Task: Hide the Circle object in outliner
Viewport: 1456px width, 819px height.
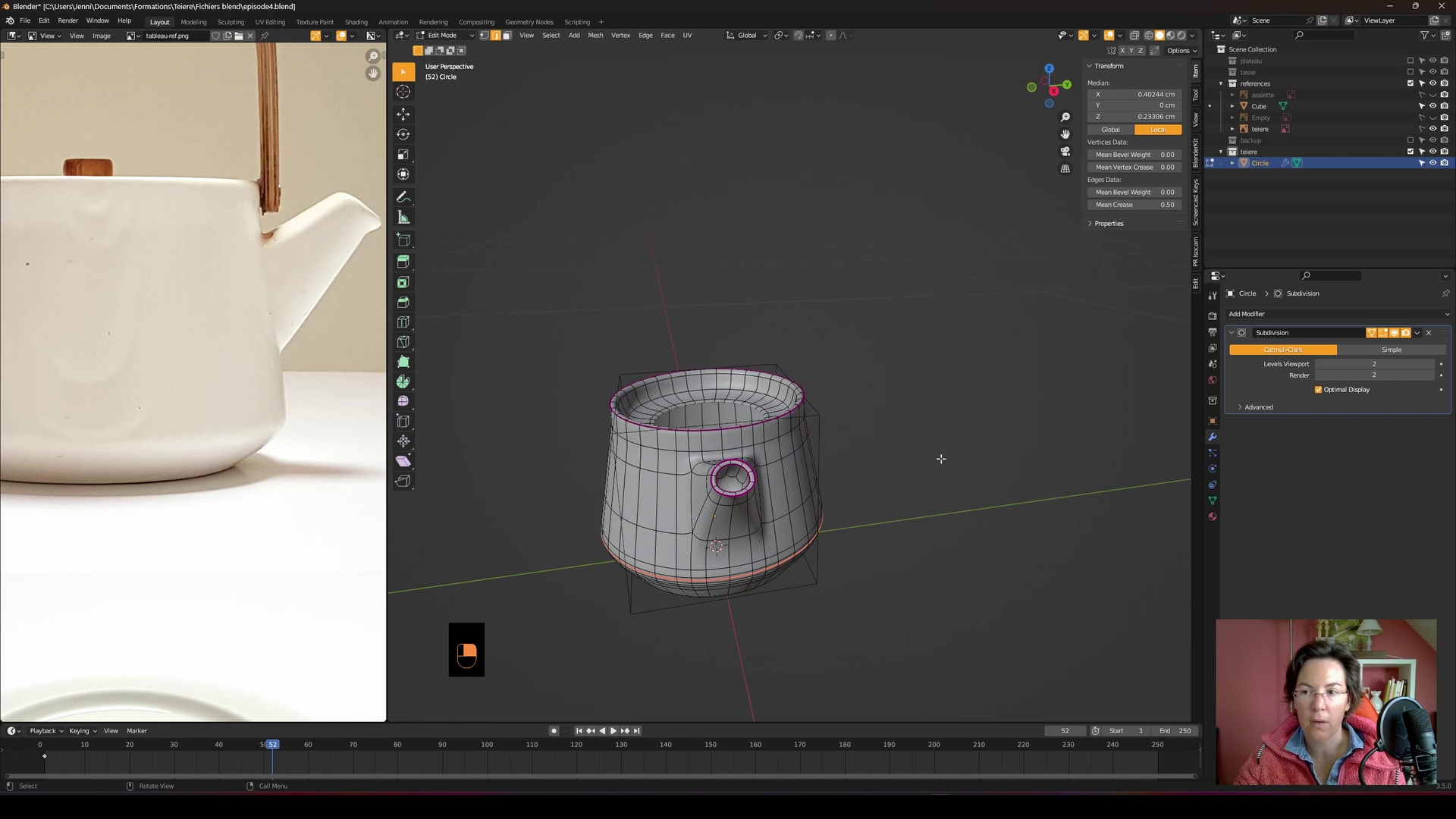Action: click(x=1432, y=163)
